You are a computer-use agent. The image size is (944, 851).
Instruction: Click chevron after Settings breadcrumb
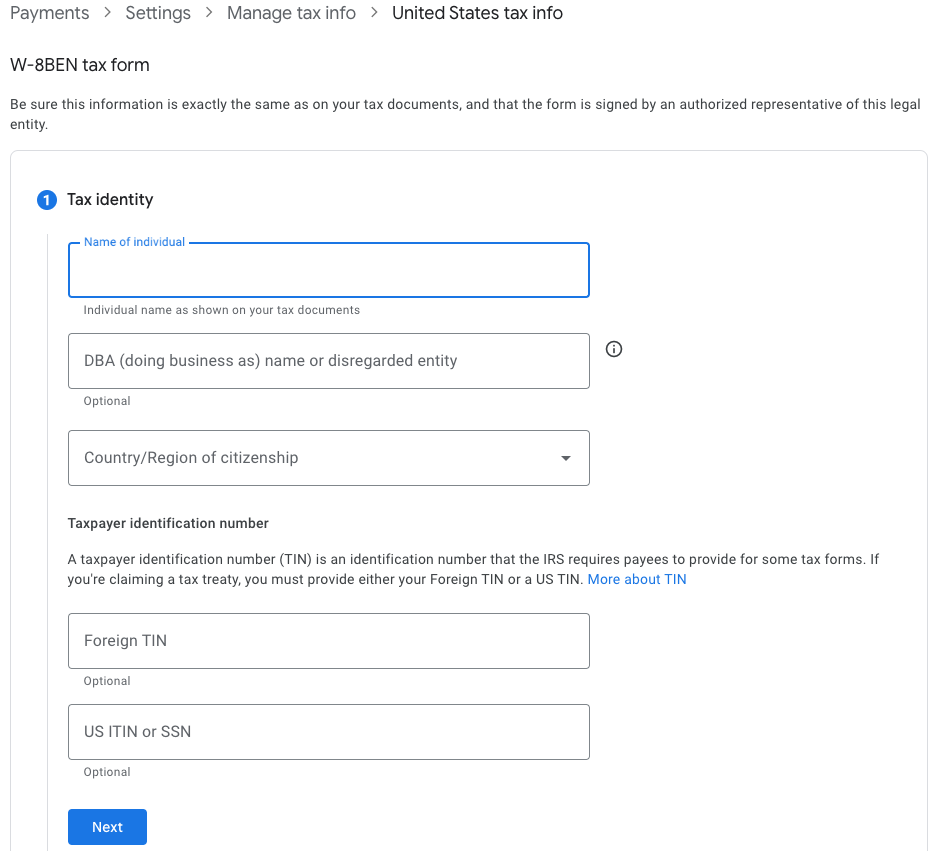click(x=209, y=13)
